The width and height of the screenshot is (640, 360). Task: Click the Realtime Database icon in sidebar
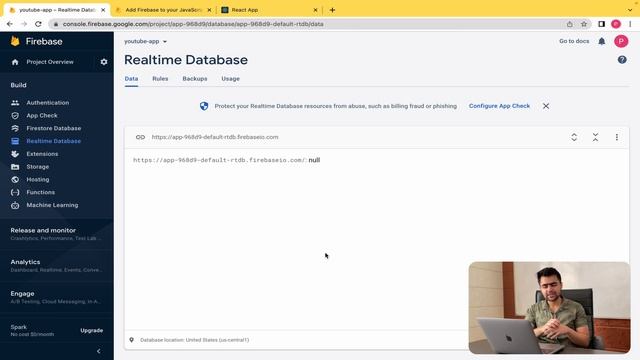click(15, 141)
